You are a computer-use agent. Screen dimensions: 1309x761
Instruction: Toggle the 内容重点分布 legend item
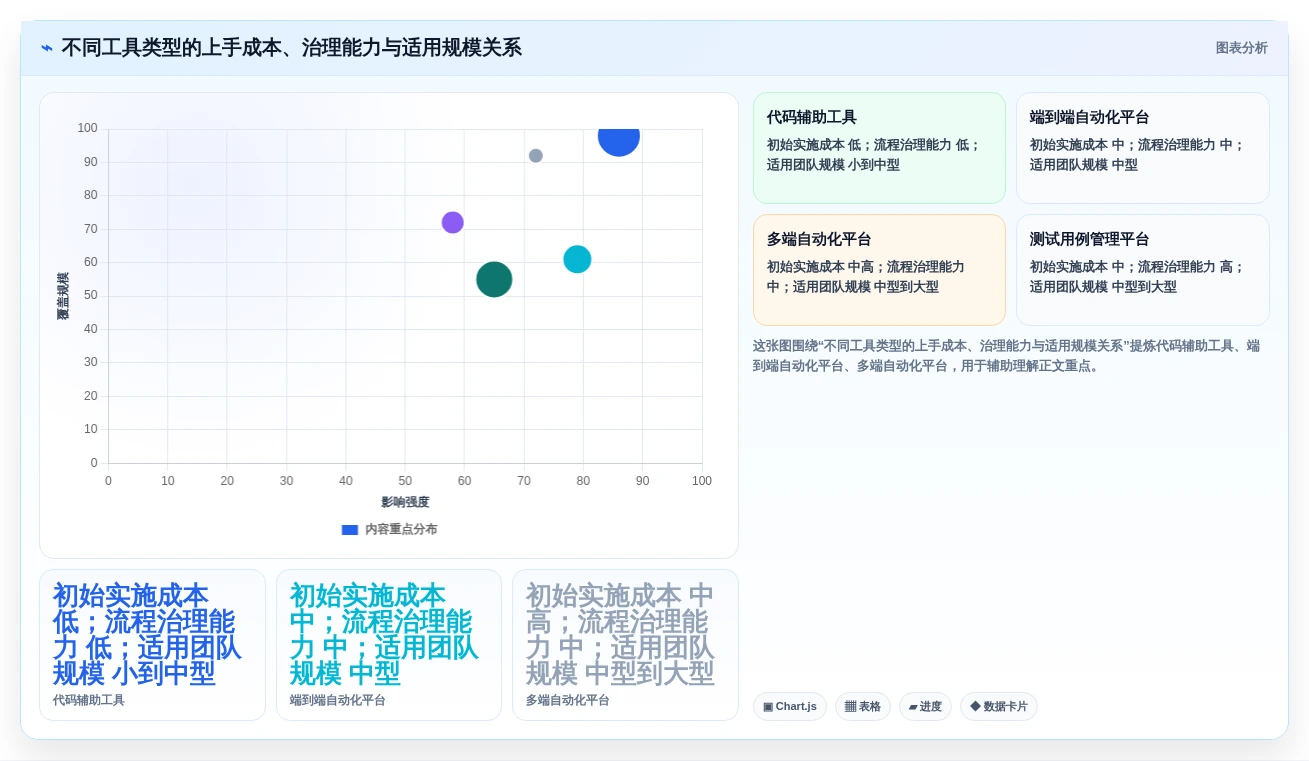(389, 529)
